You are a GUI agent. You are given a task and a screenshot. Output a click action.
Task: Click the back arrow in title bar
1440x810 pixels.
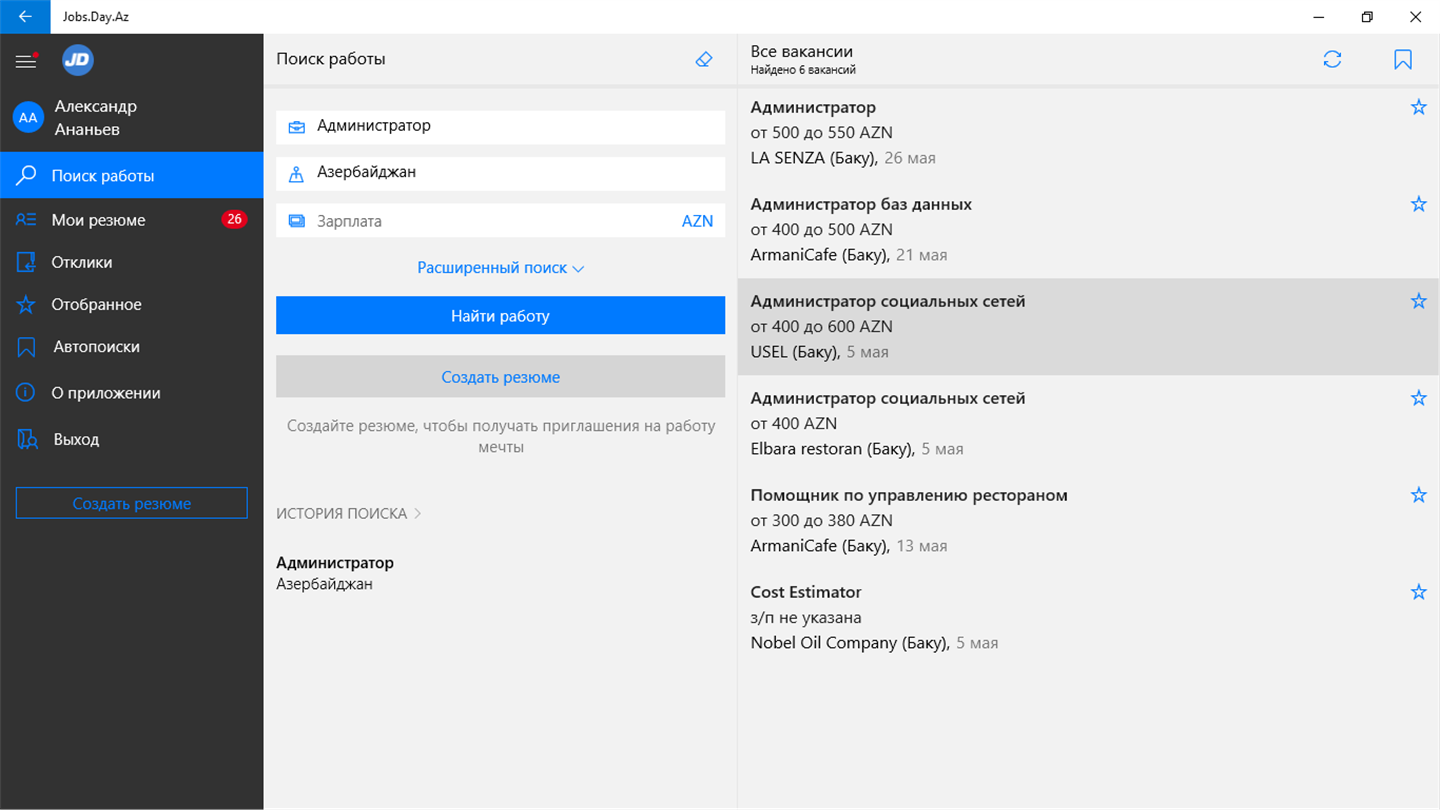25,17
